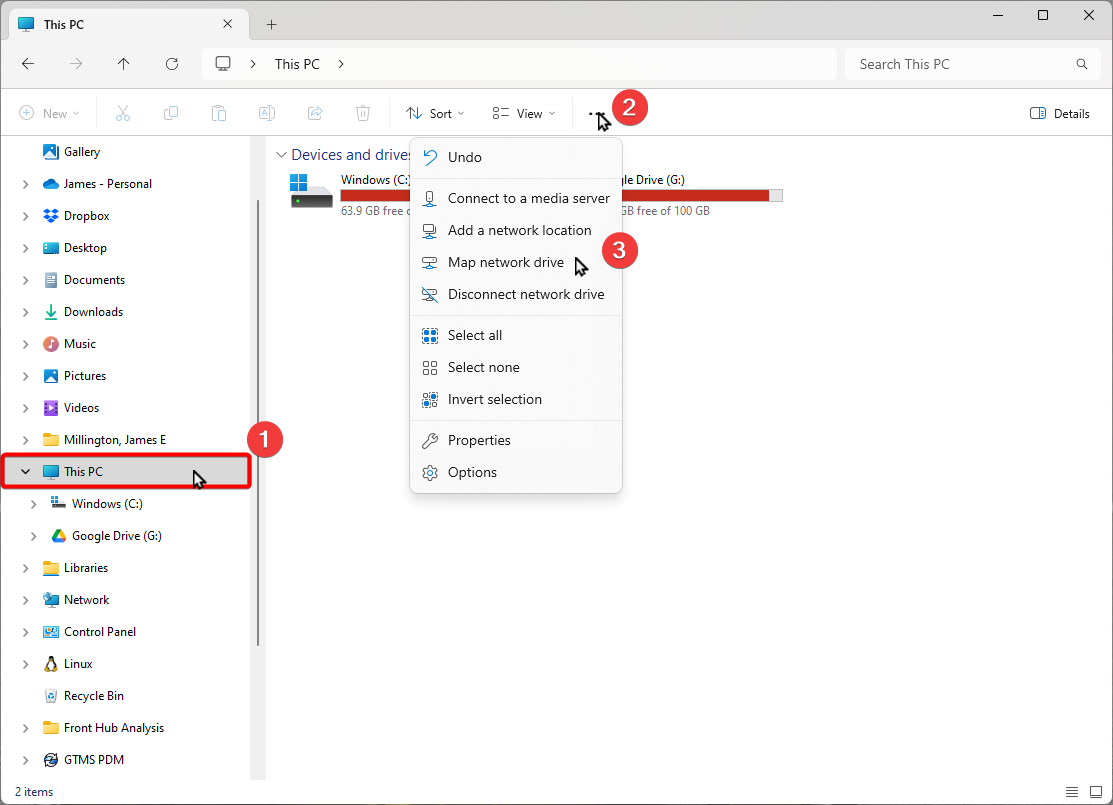Click the Rename icon in toolbar
Image resolution: width=1113 pixels, height=805 pixels.
(267, 114)
